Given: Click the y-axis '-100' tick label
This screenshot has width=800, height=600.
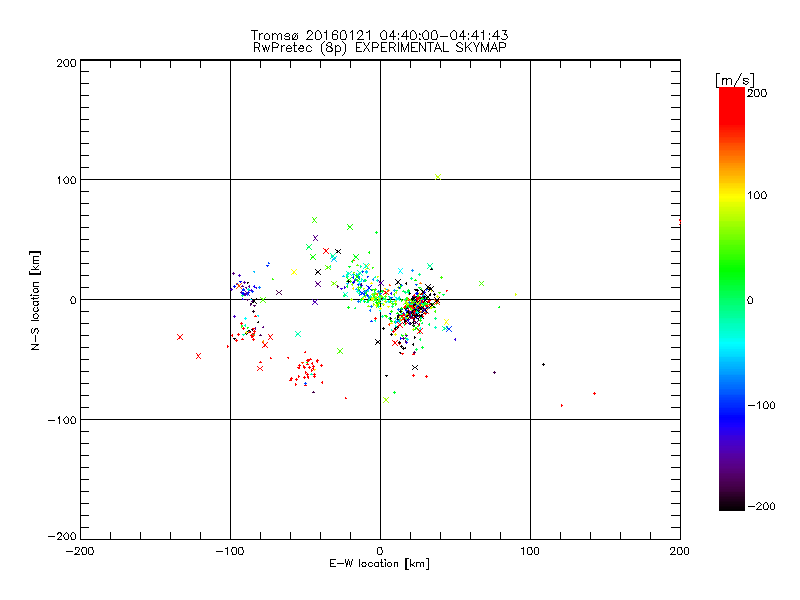Looking at the screenshot, I should 62,420.
